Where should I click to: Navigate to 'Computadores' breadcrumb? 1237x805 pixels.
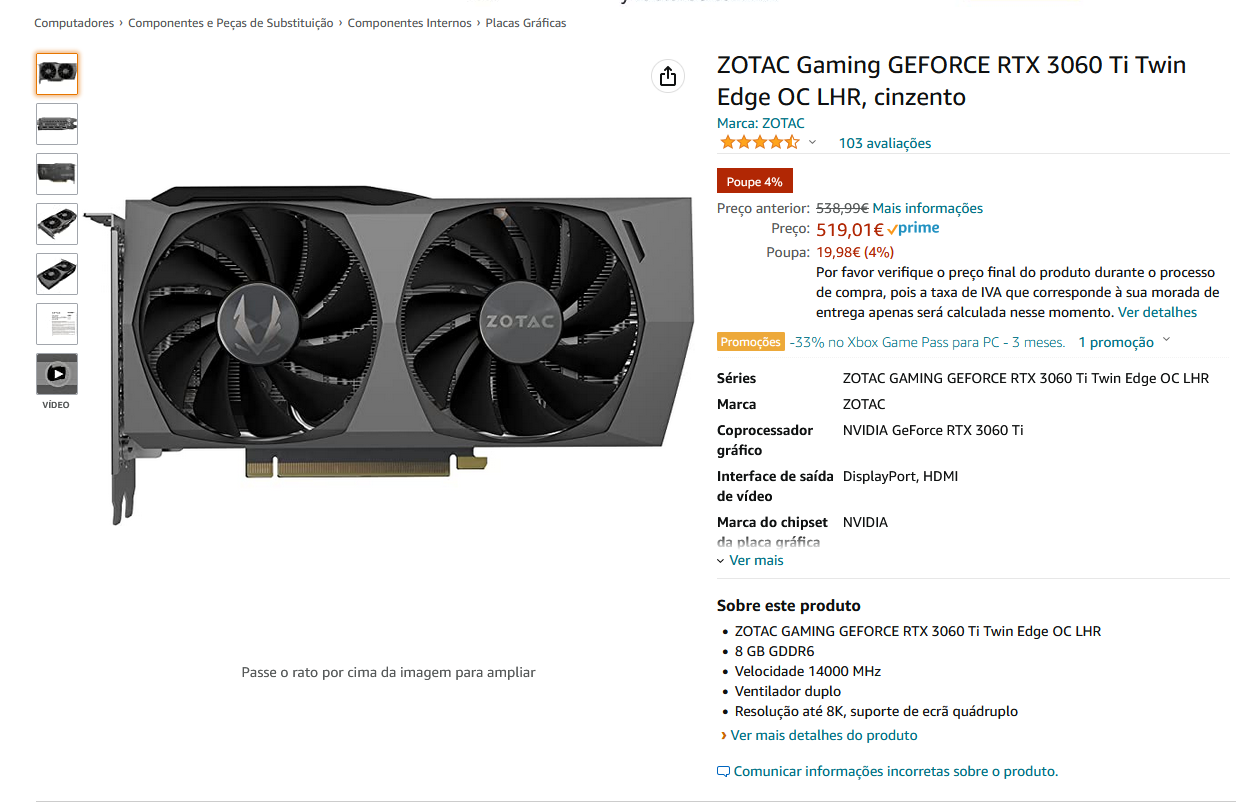tap(74, 22)
